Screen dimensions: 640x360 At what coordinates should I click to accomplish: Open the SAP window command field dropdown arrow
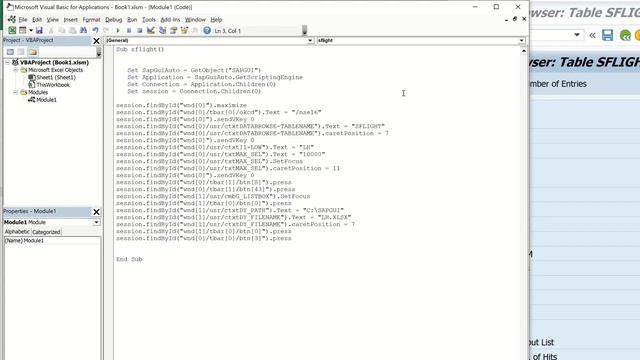point(577,35)
